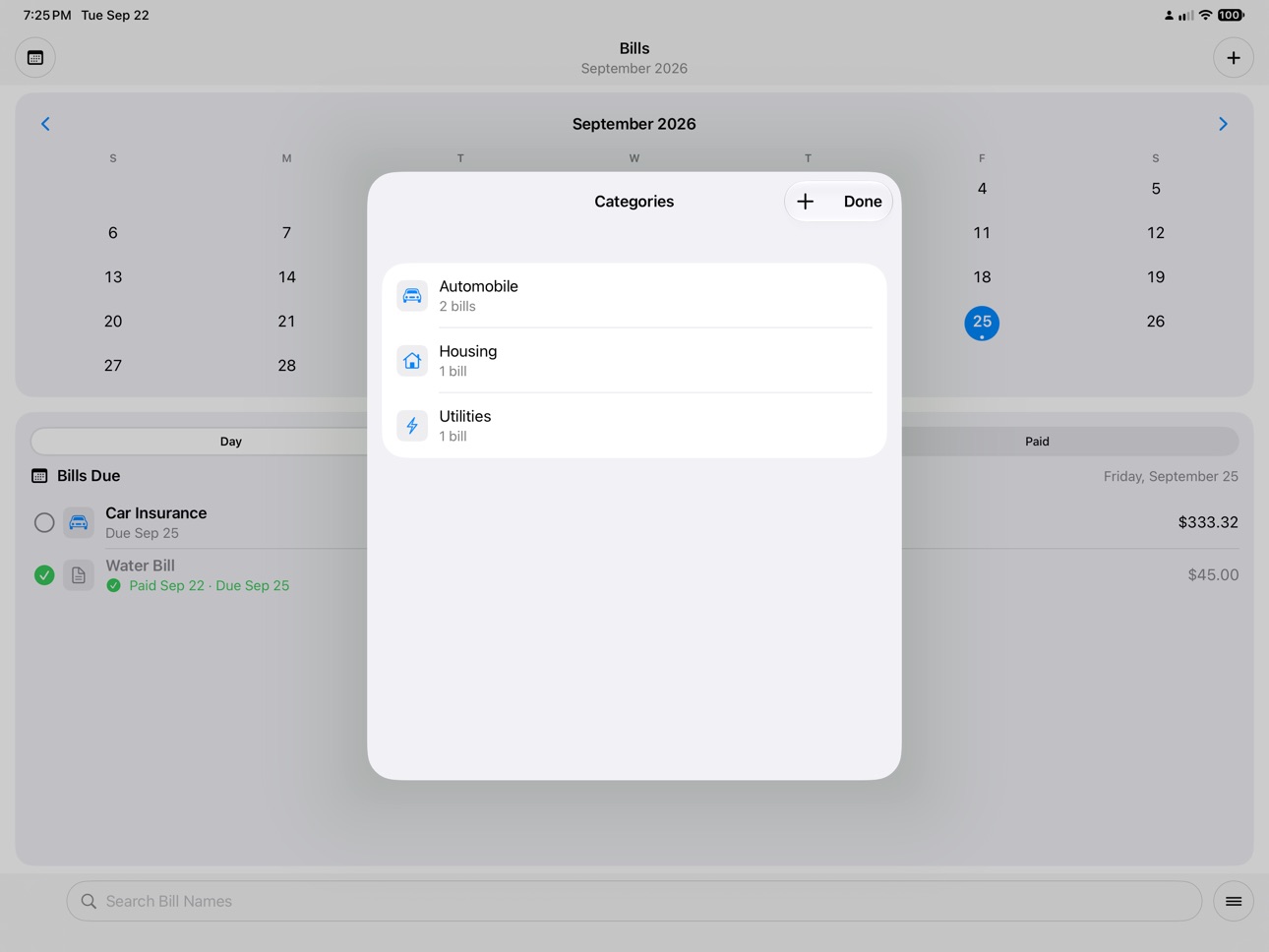
Task: Tap the plus icon in Categories dialog
Action: tap(805, 202)
